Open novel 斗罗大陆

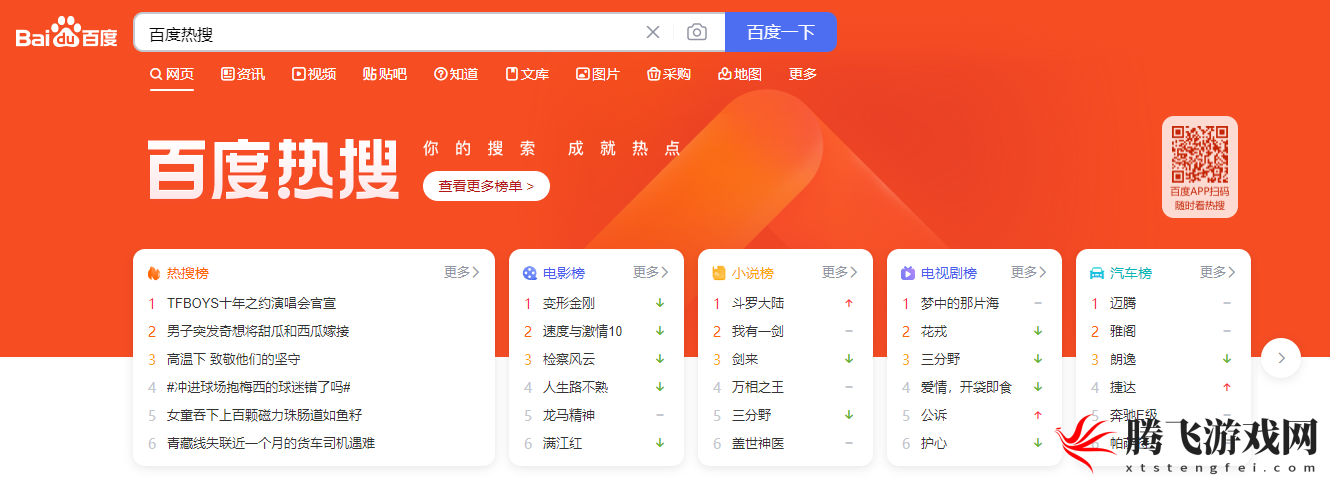pos(758,303)
